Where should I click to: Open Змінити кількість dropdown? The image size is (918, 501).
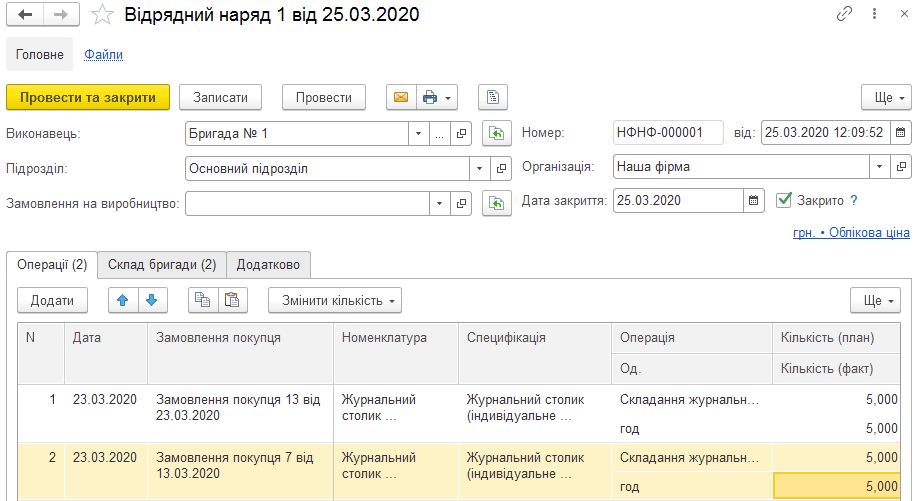coord(335,300)
